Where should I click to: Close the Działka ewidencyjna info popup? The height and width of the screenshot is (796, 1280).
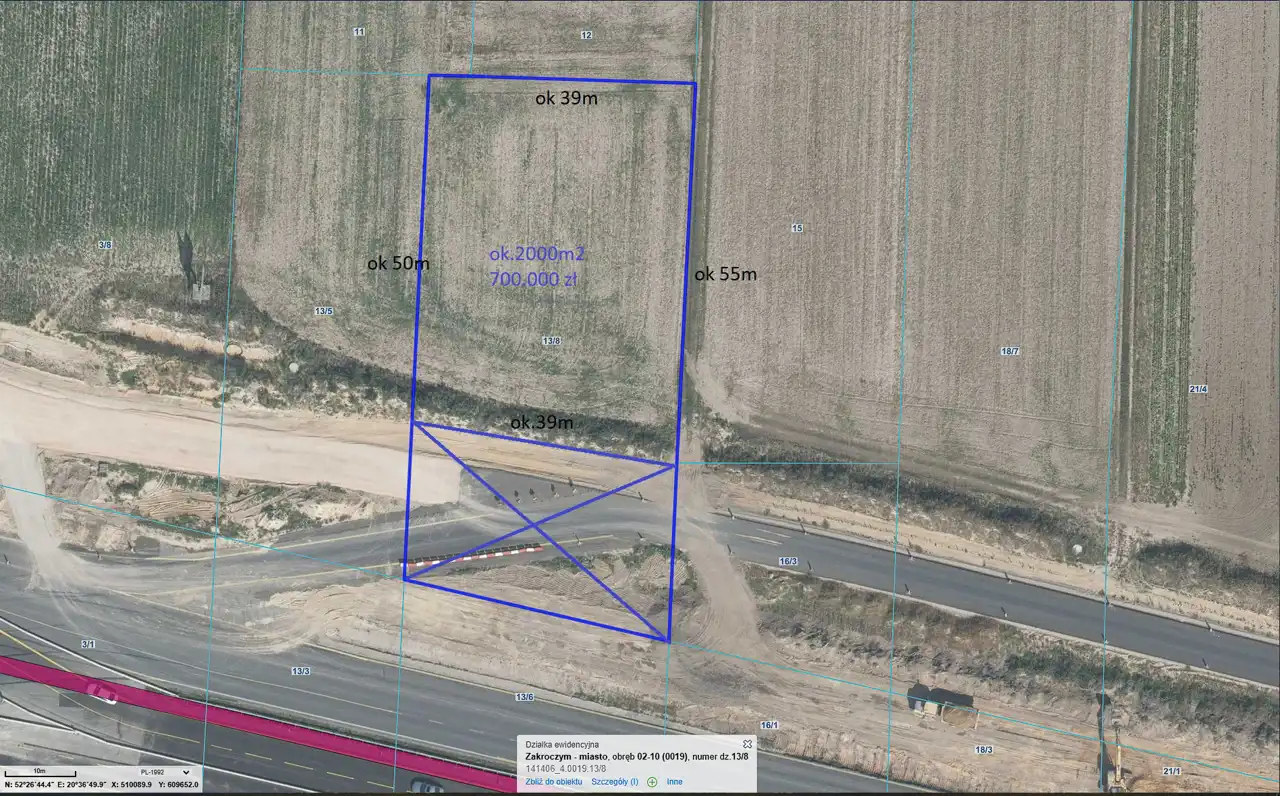(x=747, y=745)
